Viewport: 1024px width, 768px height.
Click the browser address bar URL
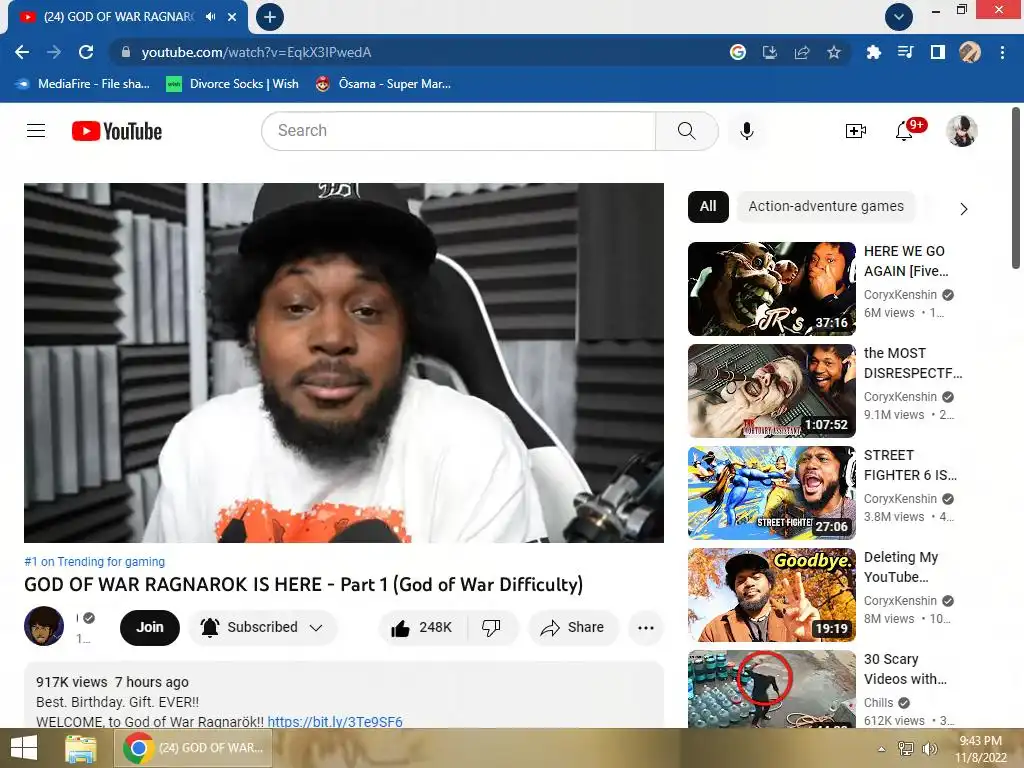pyautogui.click(x=256, y=52)
